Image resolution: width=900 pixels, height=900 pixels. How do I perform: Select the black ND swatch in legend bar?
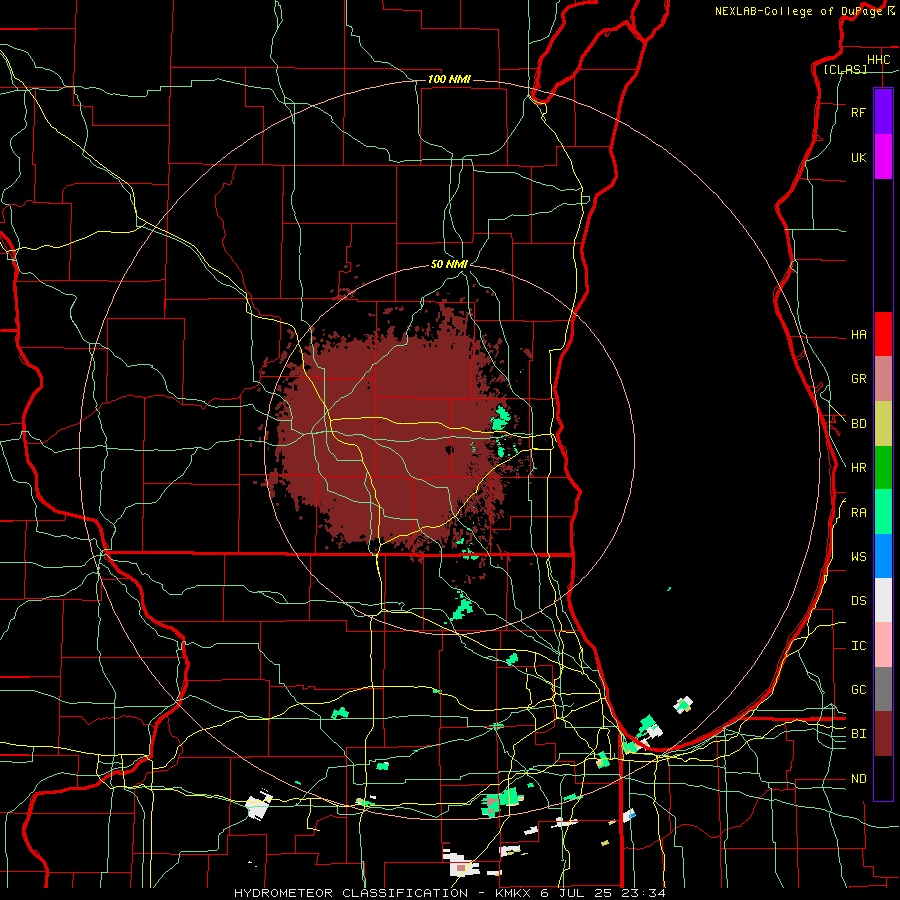[x=883, y=778]
